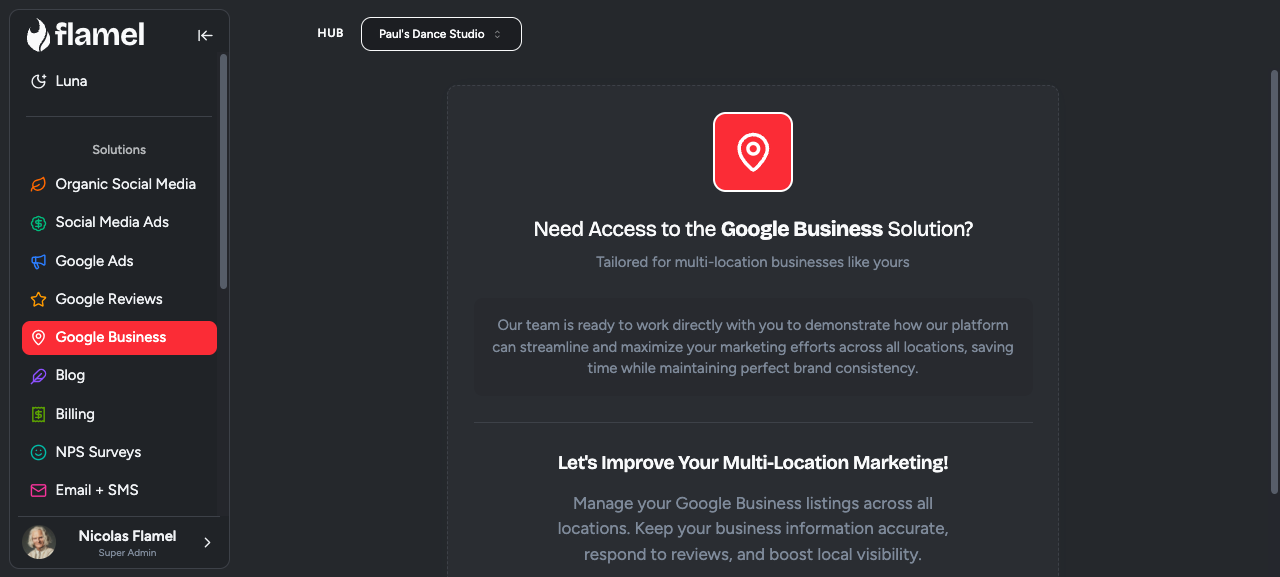Click Nicolas Flamel avatar photo
Screen dimensions: 1280x577
click(39, 542)
